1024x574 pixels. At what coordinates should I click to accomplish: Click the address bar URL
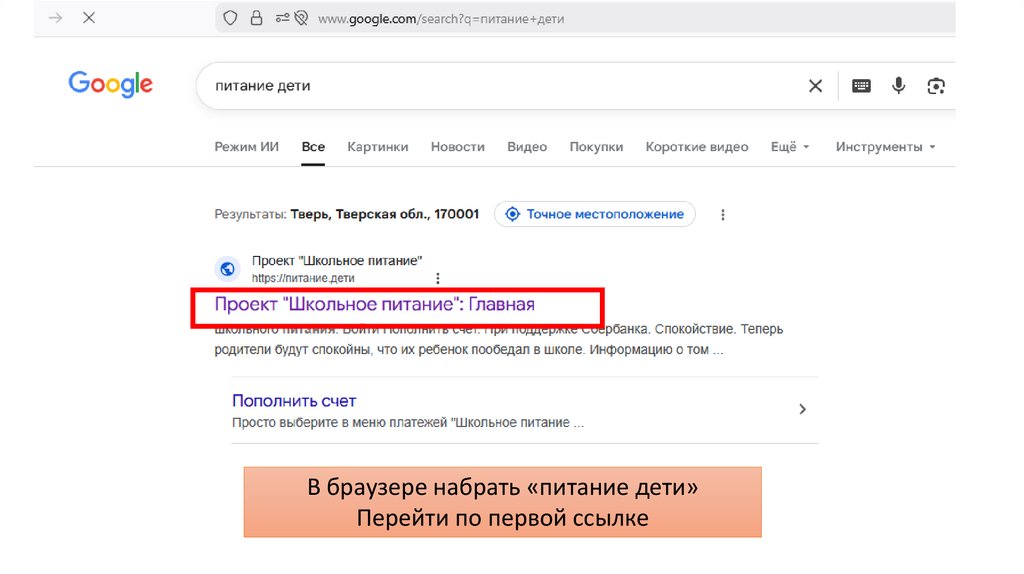(x=441, y=19)
